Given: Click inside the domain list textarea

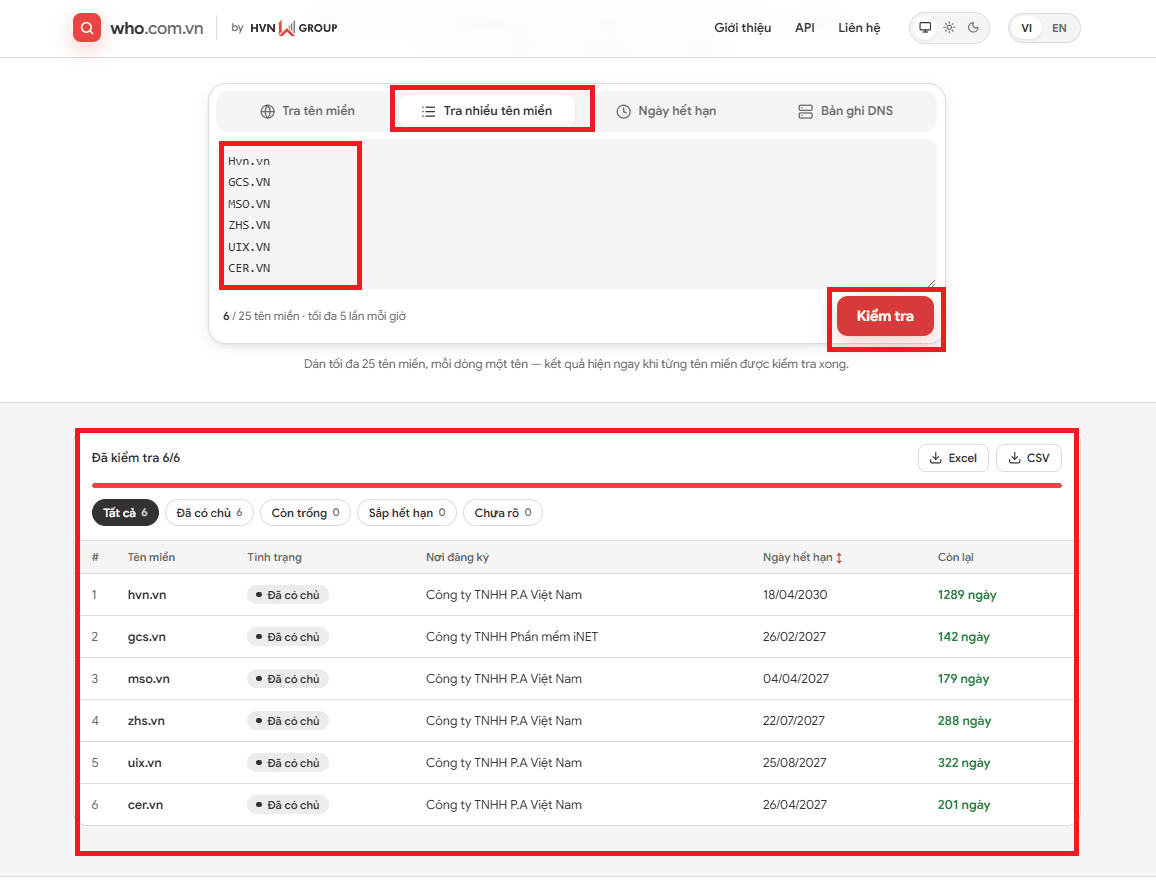Looking at the screenshot, I should [x=577, y=214].
